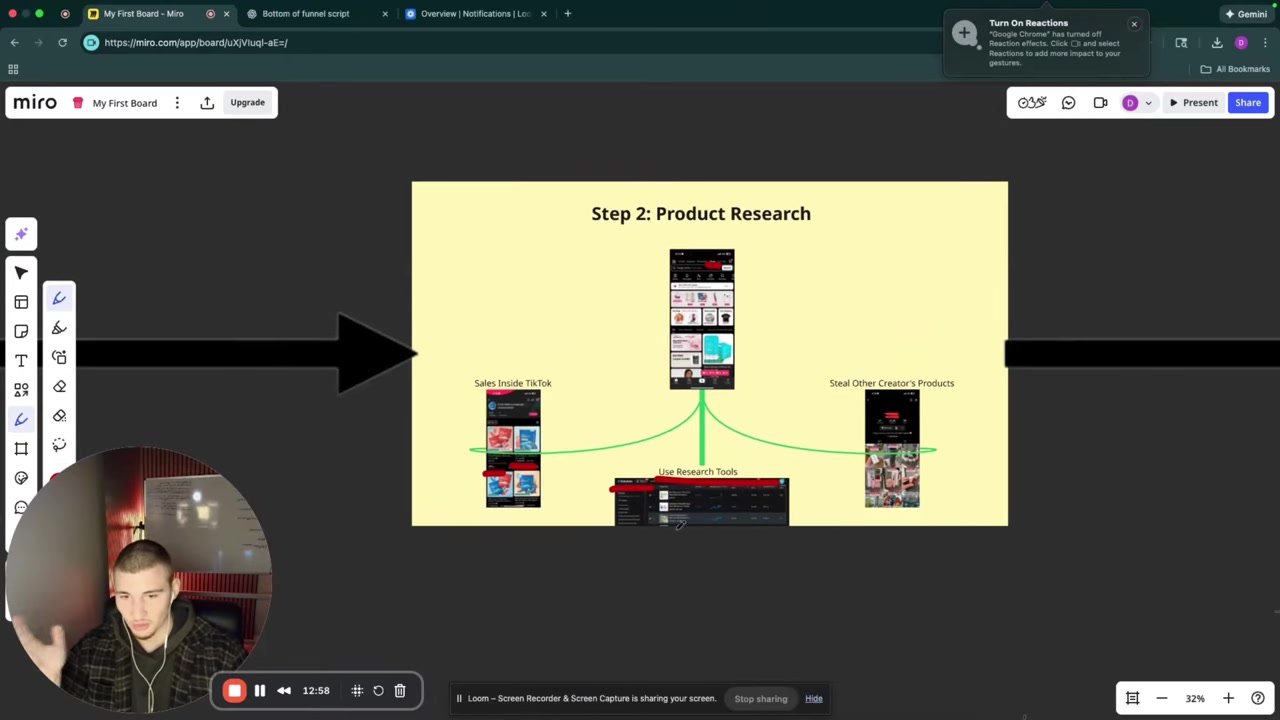The image size is (1280, 720).
Task: Select the sticky note tool
Action: pos(21,331)
